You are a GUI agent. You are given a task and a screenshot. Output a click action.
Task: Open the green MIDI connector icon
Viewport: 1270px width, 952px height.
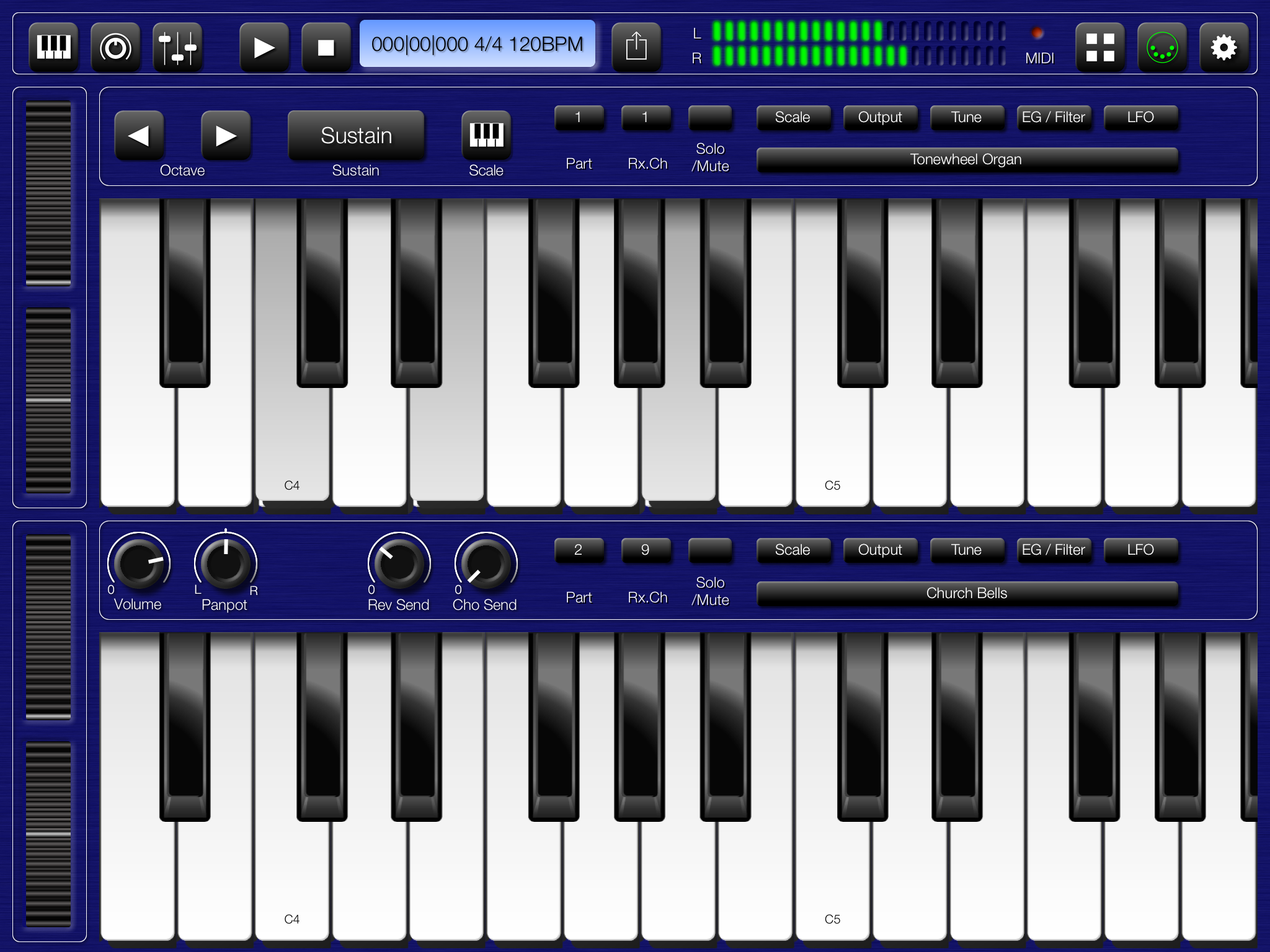pyautogui.click(x=1162, y=47)
